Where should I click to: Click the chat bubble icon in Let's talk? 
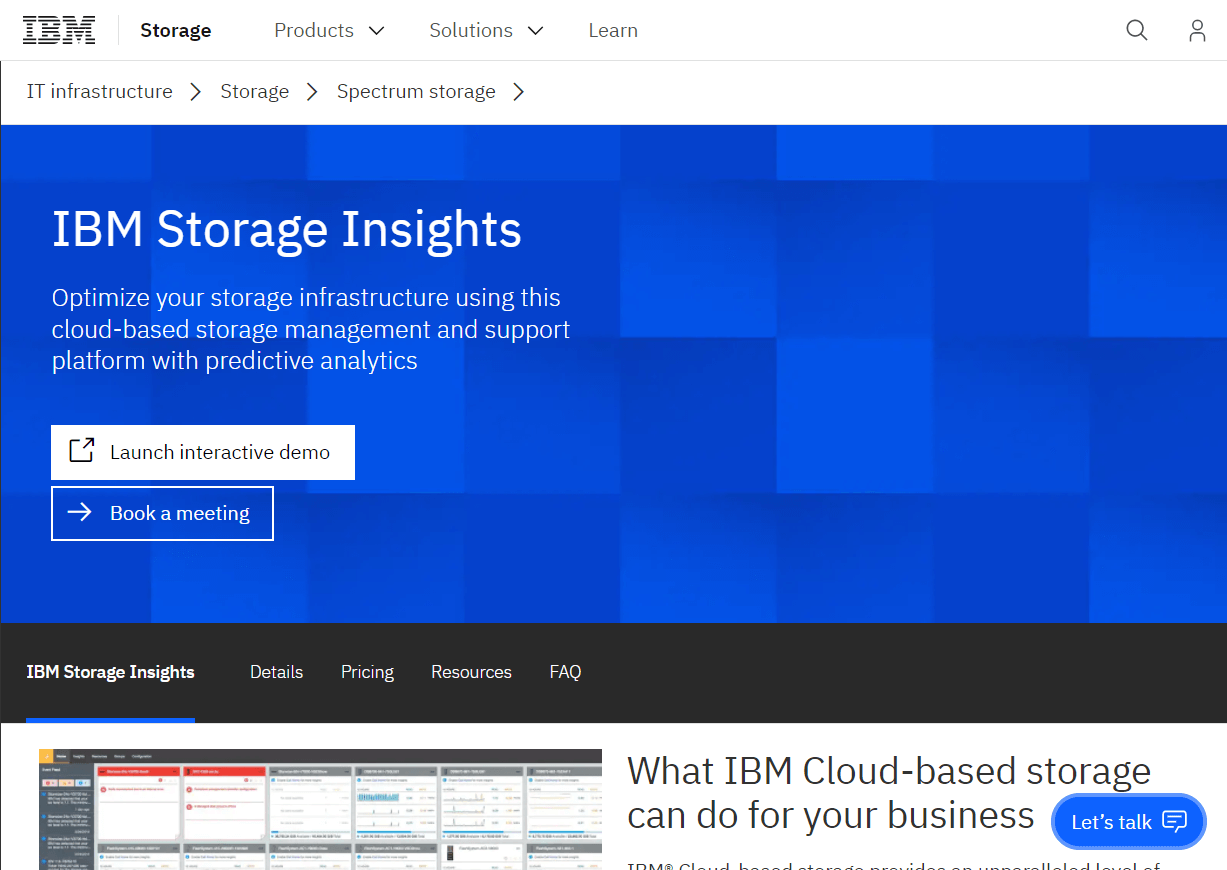[1175, 822]
